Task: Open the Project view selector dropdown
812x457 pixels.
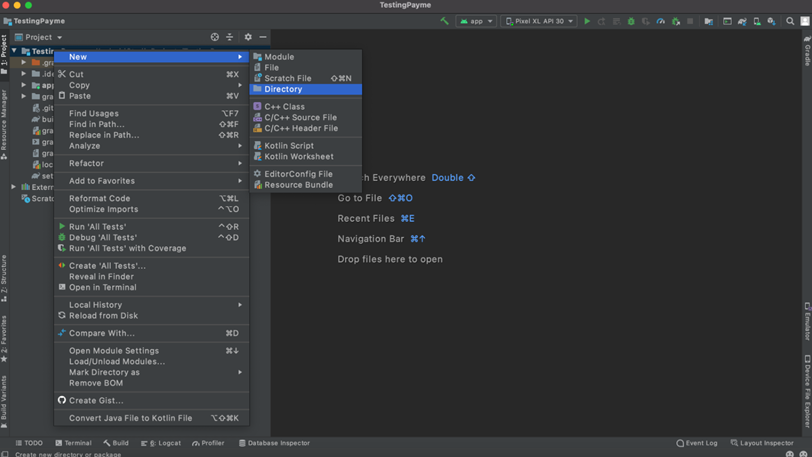Action: coord(43,37)
